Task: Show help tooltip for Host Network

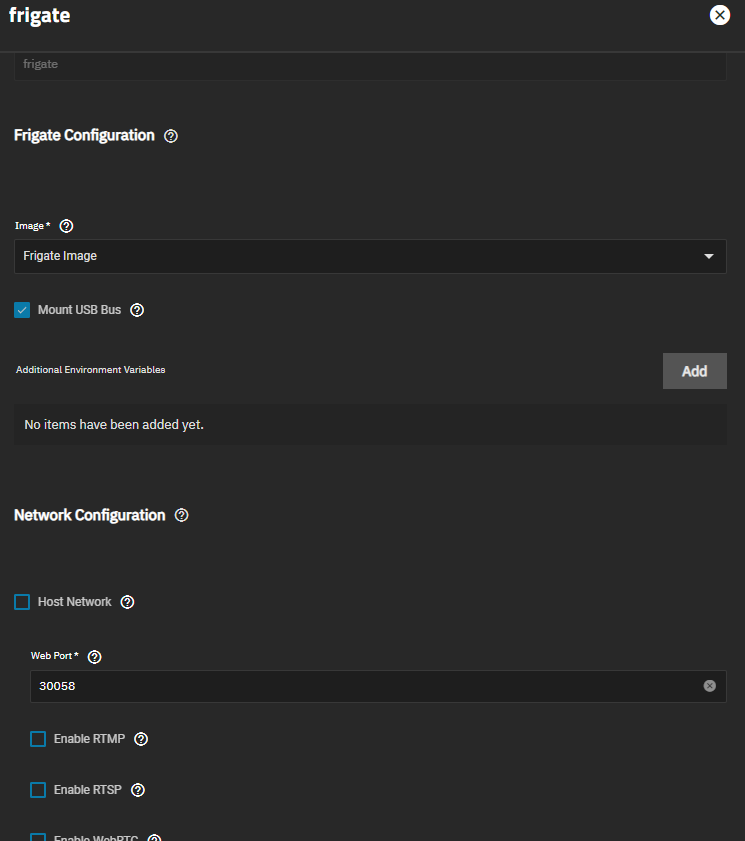Action: coord(127,602)
